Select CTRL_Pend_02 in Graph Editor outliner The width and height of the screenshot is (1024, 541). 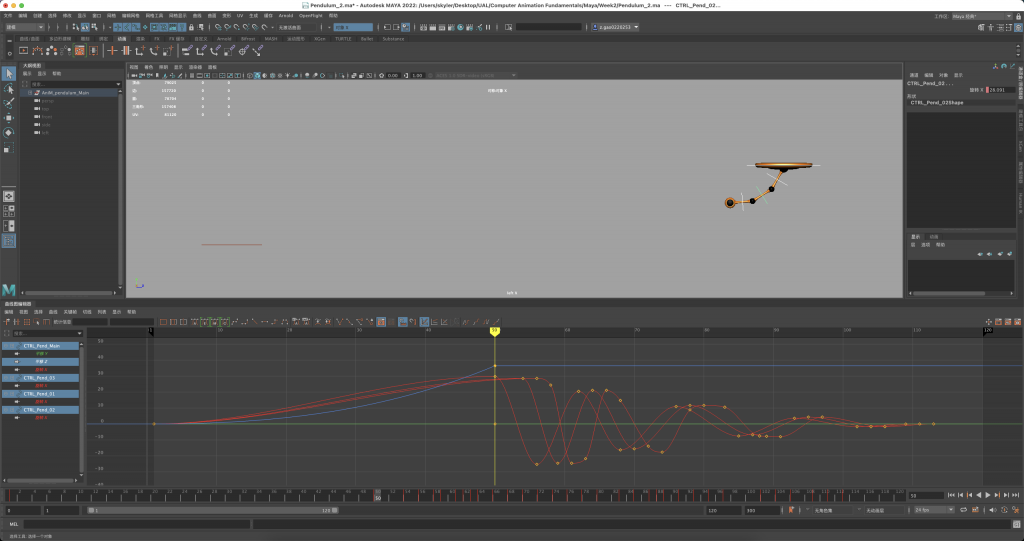pyautogui.click(x=40, y=410)
